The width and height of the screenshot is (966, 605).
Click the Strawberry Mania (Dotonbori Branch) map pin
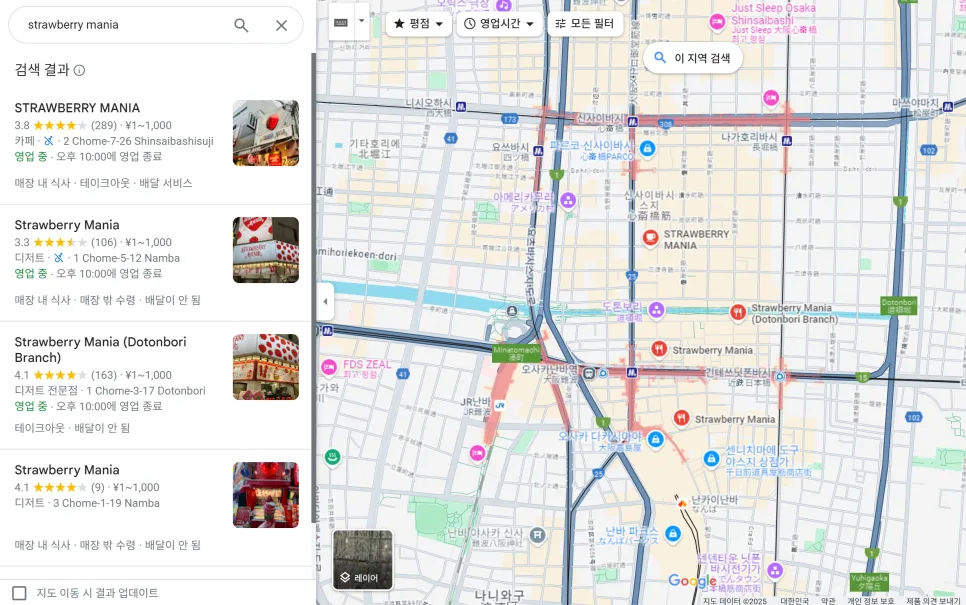737,313
